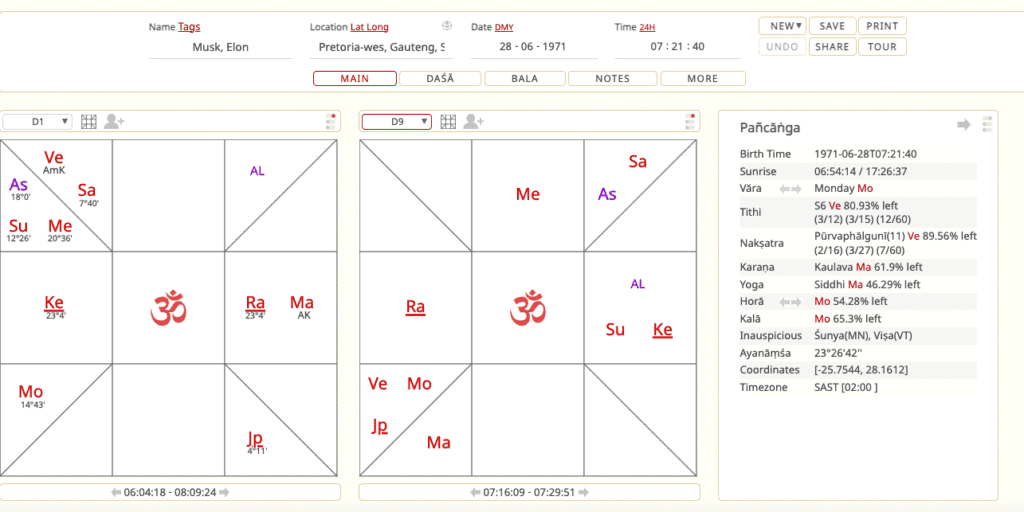Click the Name field containing Musk, Elon
1024x512 pixels.
click(220, 47)
